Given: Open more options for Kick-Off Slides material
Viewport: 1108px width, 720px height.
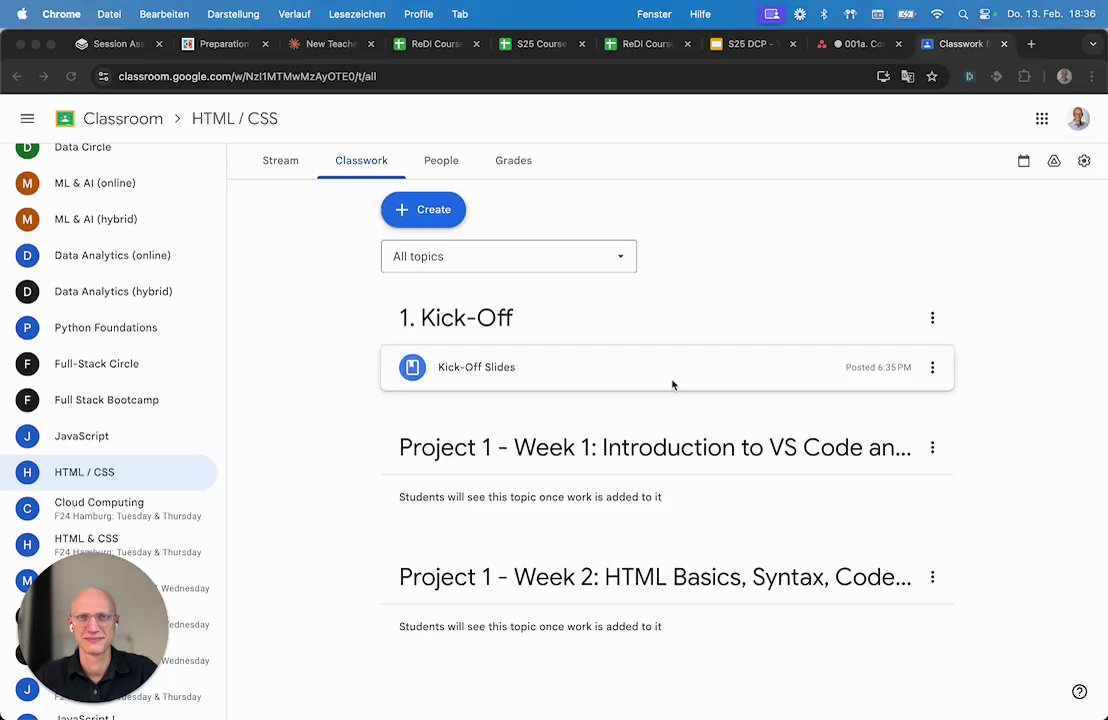Looking at the screenshot, I should coord(932,368).
